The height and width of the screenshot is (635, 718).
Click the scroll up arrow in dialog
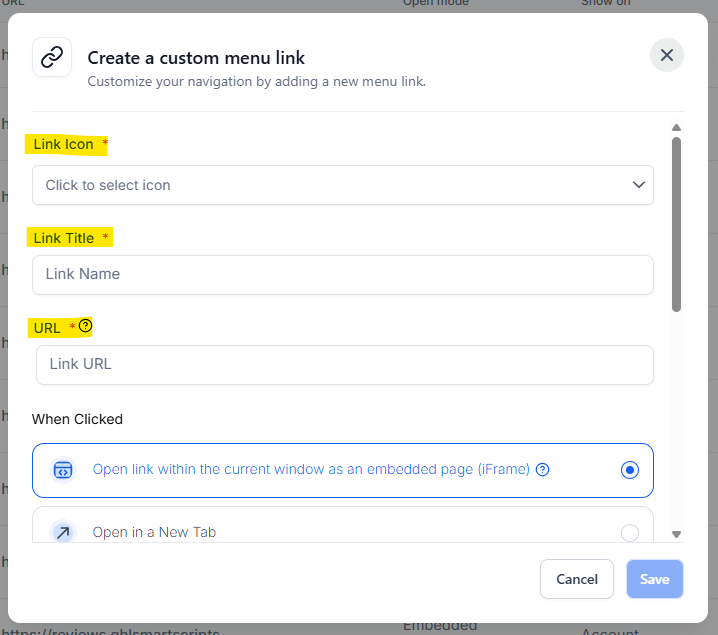676,127
